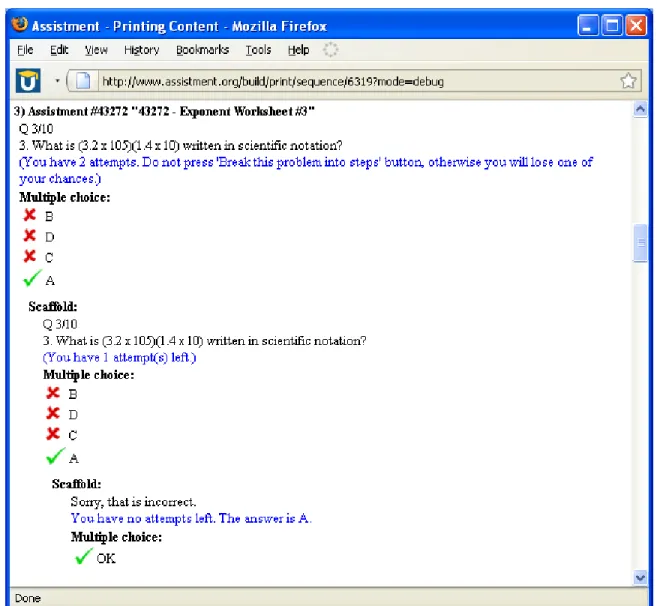Screen dimensions: 657x606
Task: Bookmark this page with the star icon
Action: (x=628, y=80)
